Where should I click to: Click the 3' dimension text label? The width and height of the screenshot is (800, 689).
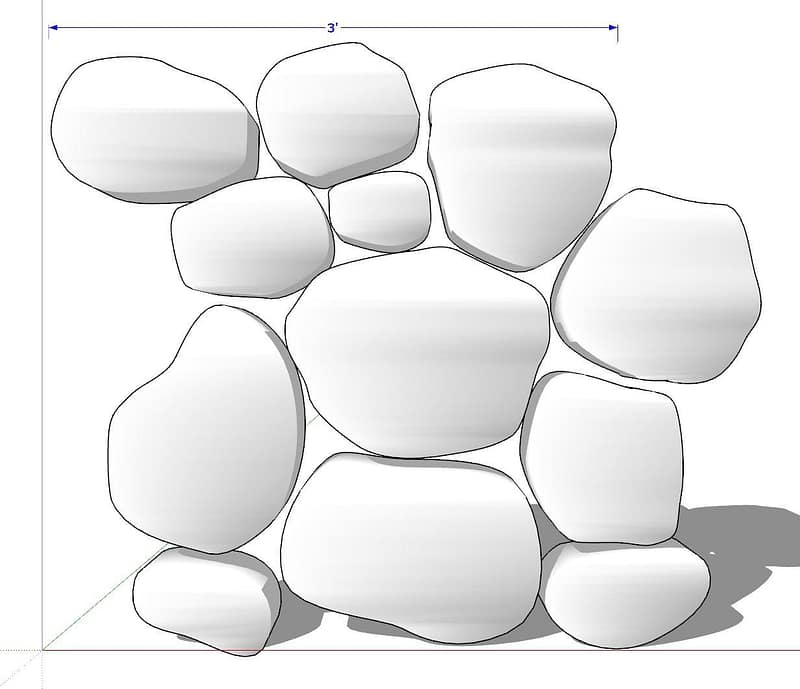point(333,28)
